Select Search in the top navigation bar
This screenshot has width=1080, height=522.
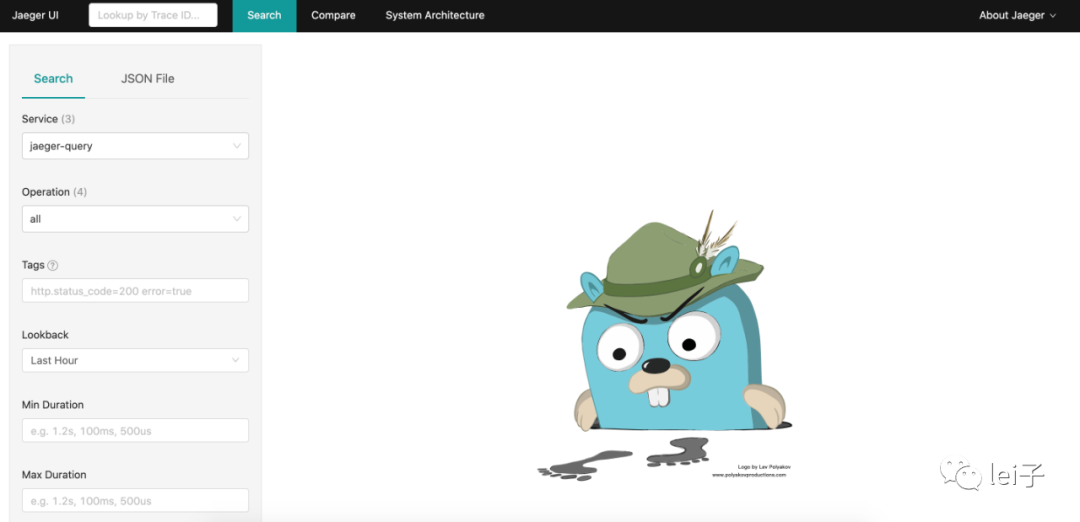tap(264, 15)
